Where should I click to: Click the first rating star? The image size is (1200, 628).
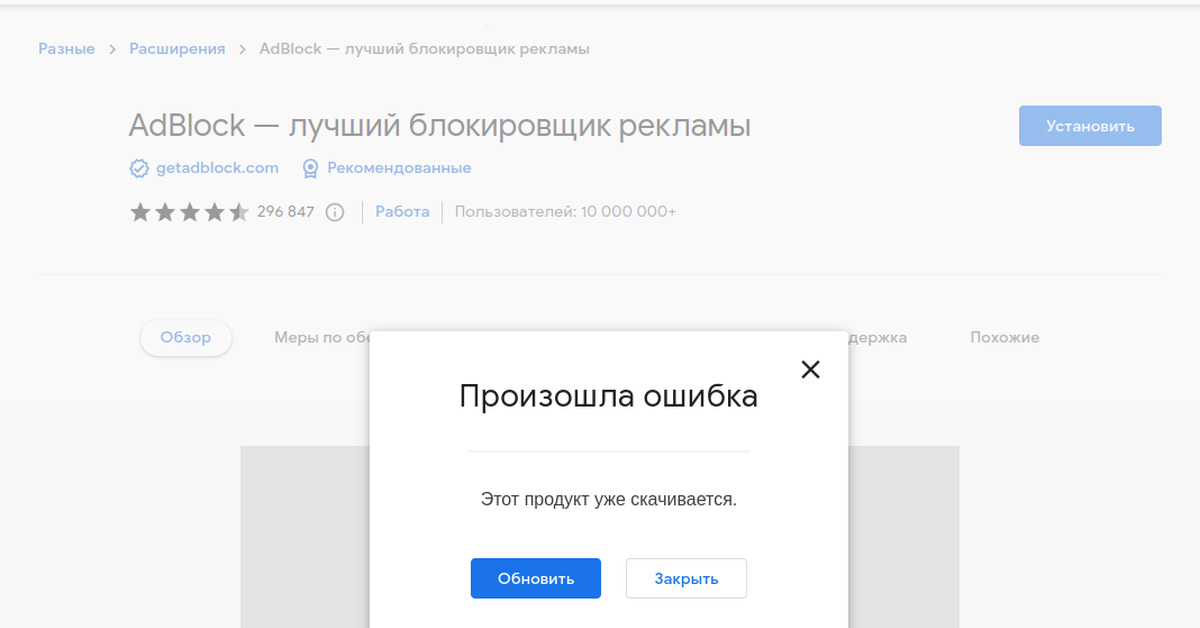click(x=139, y=211)
